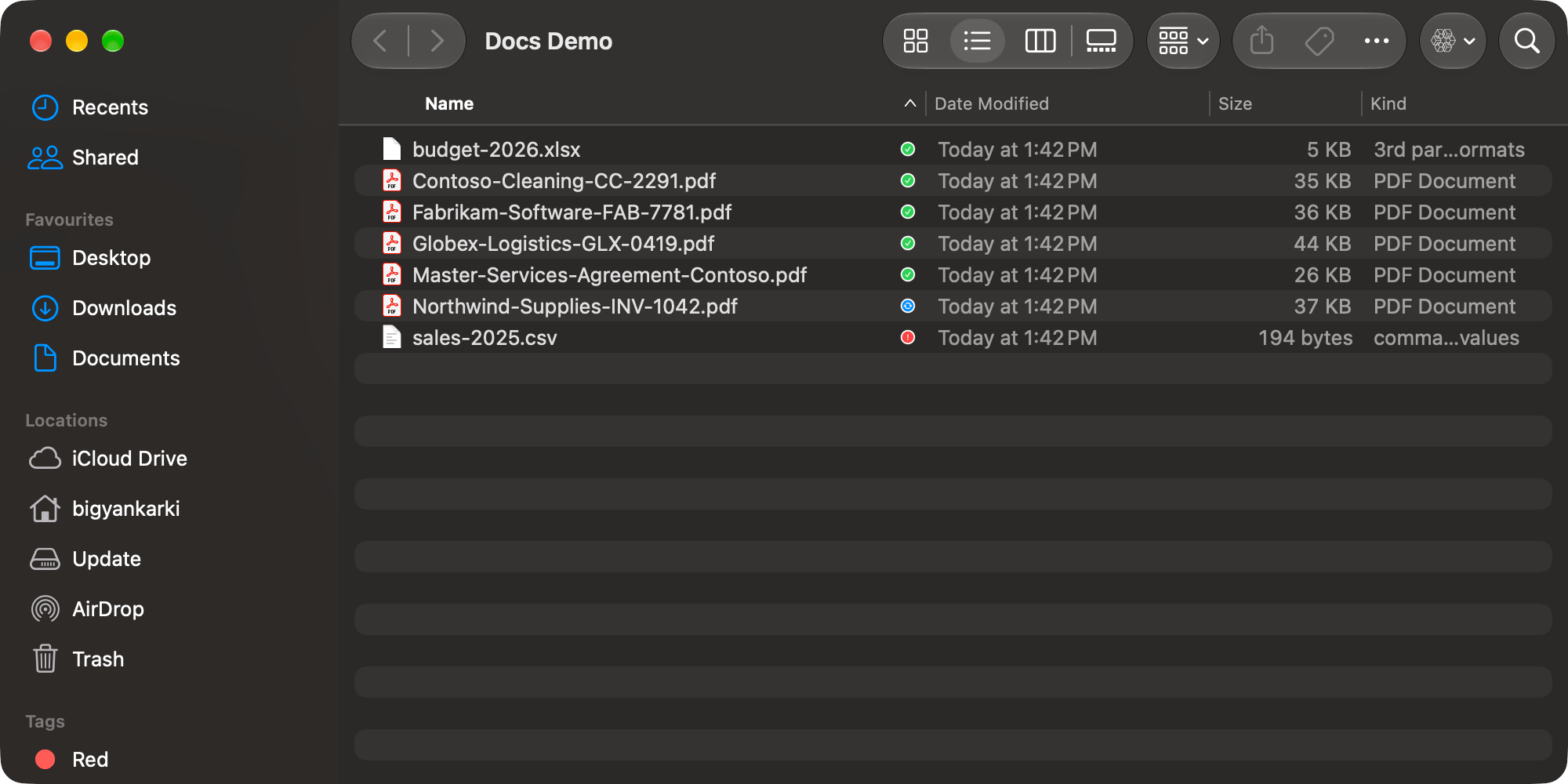This screenshot has height=784, width=1568.
Task: Go back with the back arrow
Action: [380, 41]
